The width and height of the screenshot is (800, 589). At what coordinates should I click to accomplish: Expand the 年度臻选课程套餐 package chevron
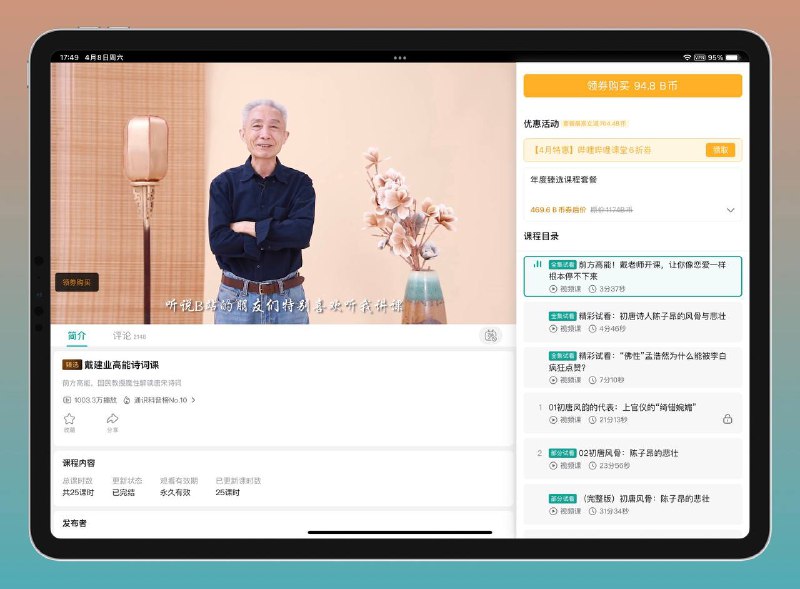pyautogui.click(x=730, y=210)
